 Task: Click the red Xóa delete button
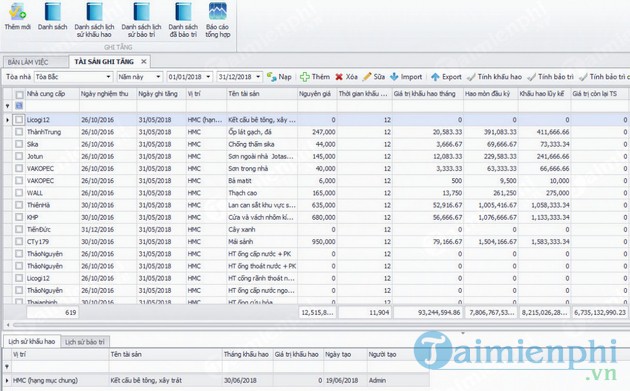(346, 76)
